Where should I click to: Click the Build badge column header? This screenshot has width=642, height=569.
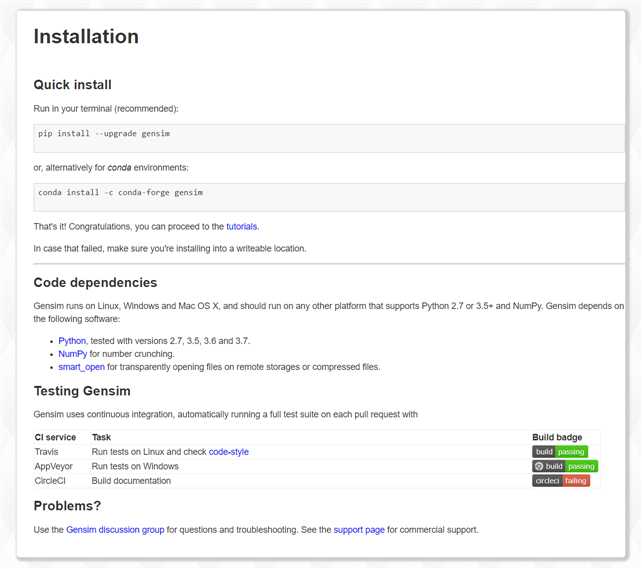point(557,437)
